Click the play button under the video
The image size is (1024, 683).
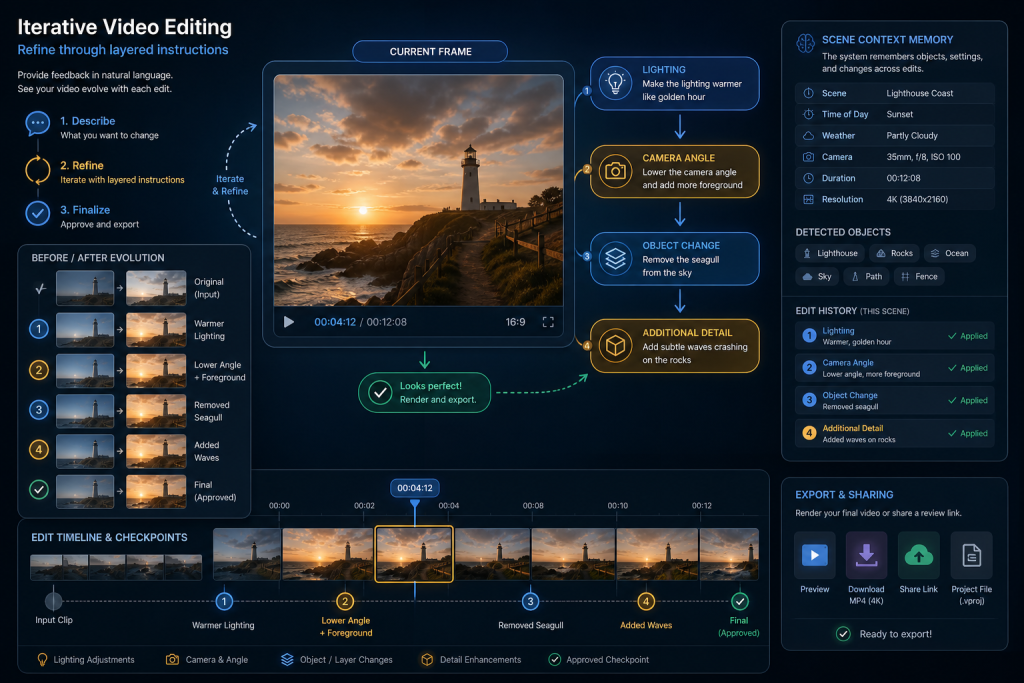point(289,322)
